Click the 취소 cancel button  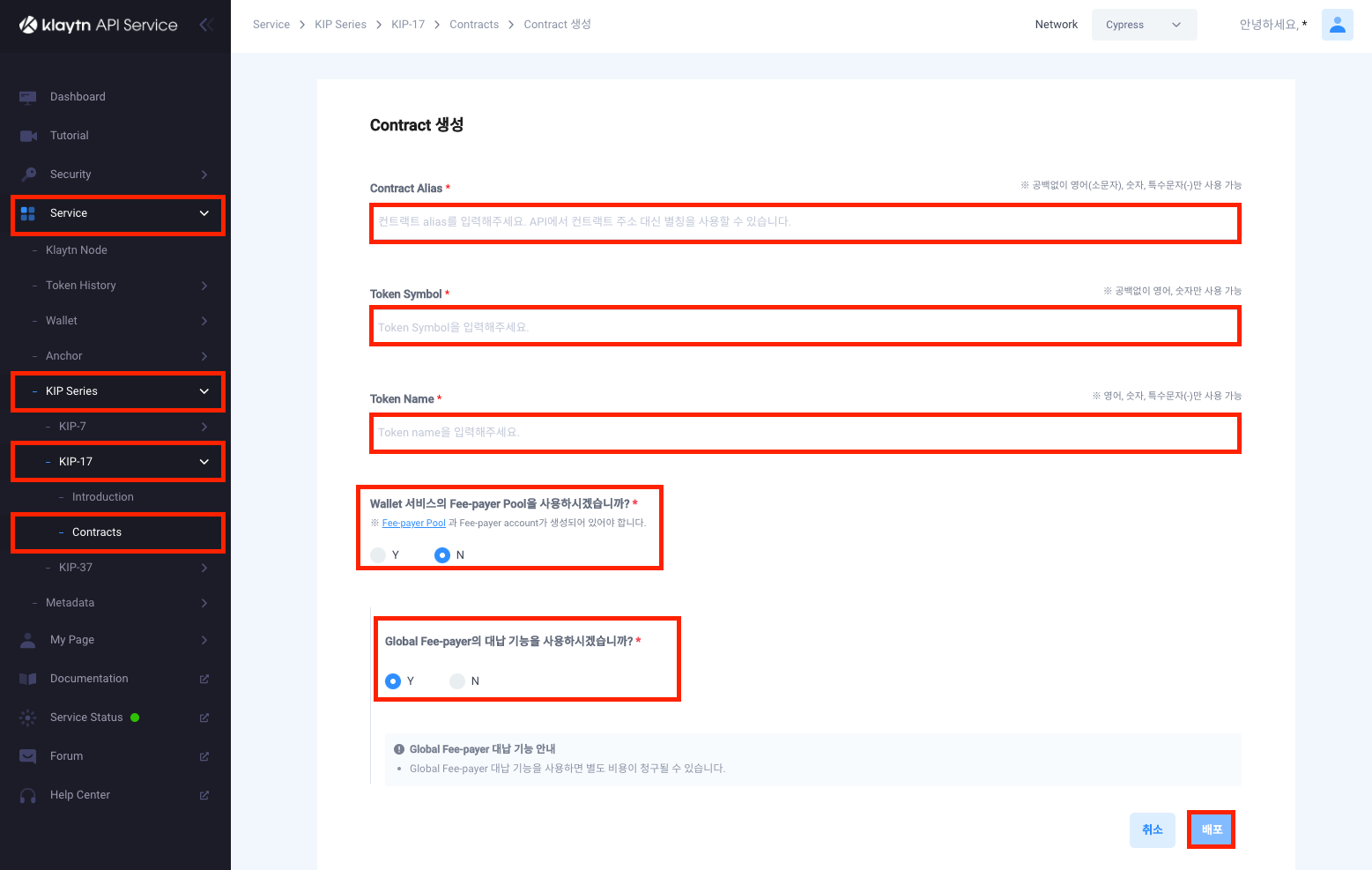[x=1153, y=829]
